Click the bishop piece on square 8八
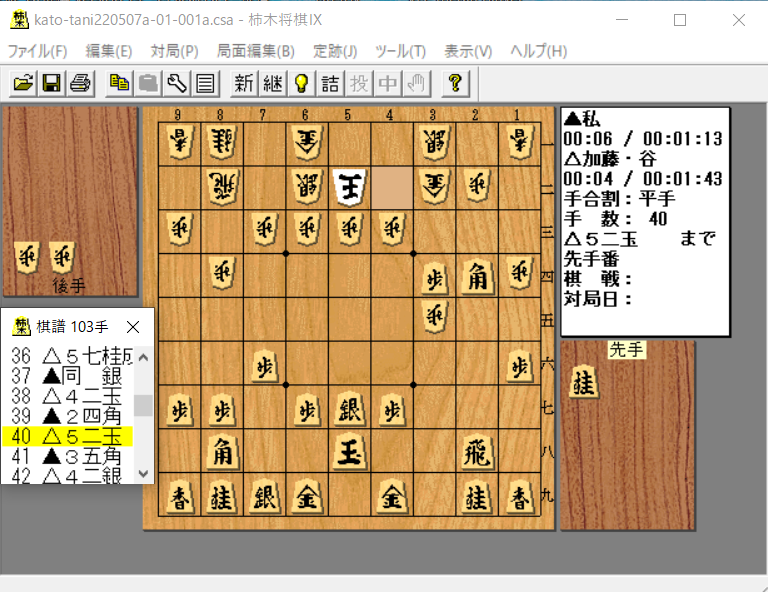 [222, 453]
